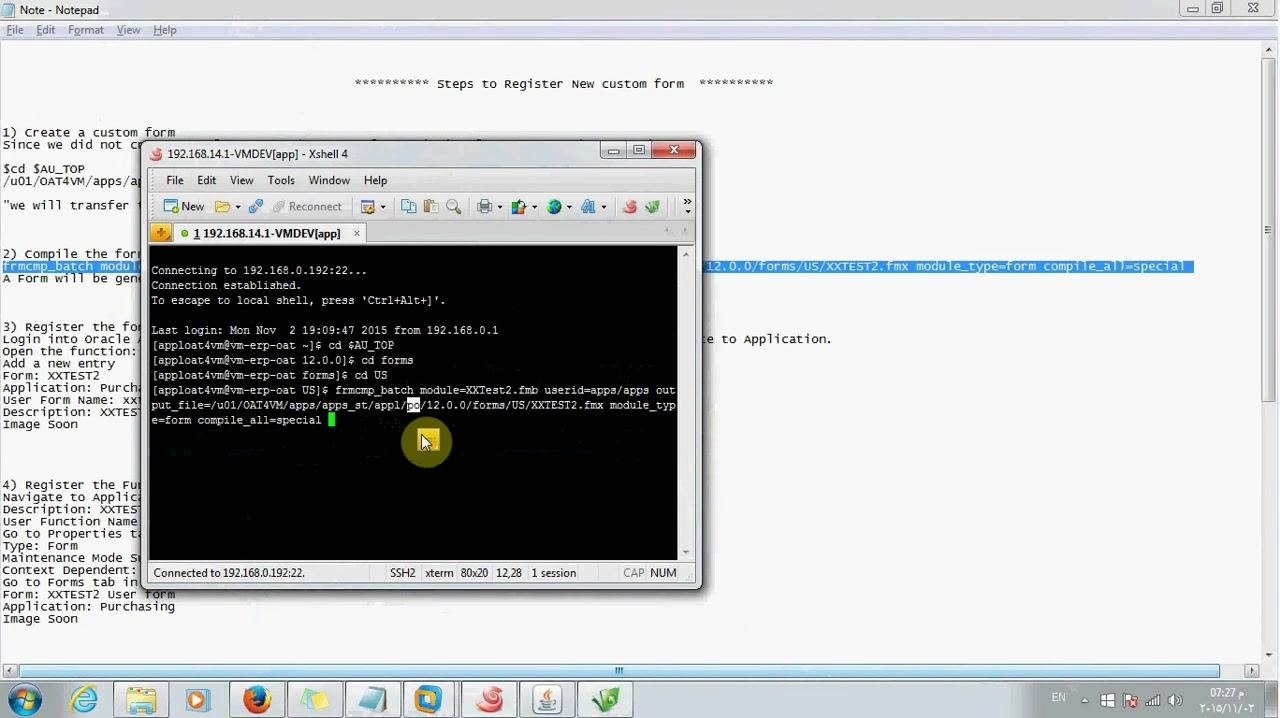The image size is (1280, 718).
Task: Click the xterm entry in Xshell status bar
Action: pos(439,573)
